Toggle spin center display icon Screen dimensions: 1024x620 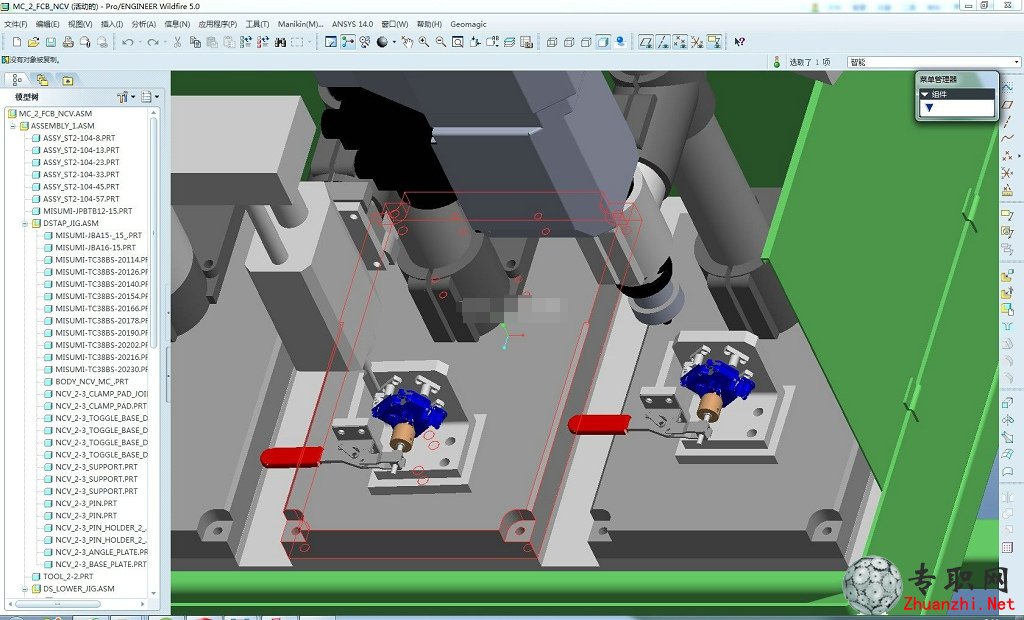coord(347,42)
